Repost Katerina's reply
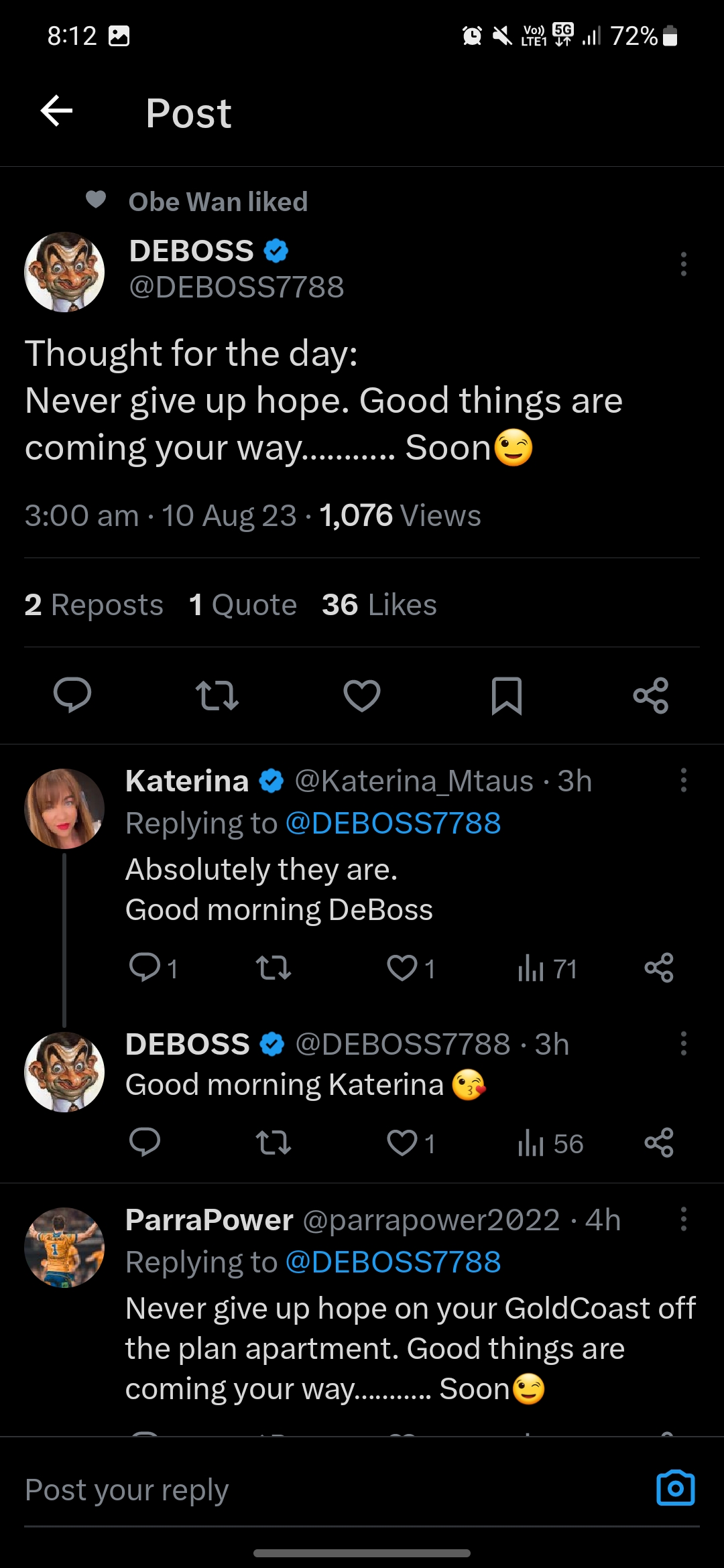This screenshot has height=1568, width=724. pyautogui.click(x=274, y=968)
